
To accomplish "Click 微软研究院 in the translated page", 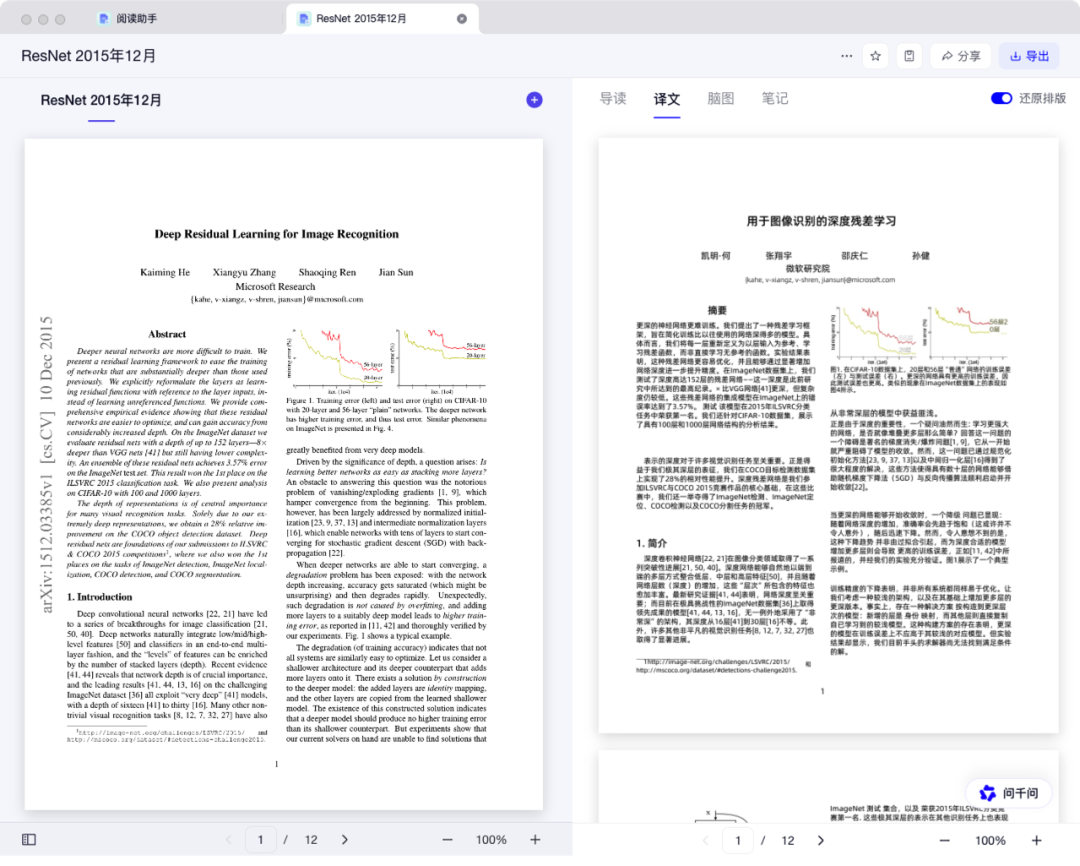I will pos(807,269).
